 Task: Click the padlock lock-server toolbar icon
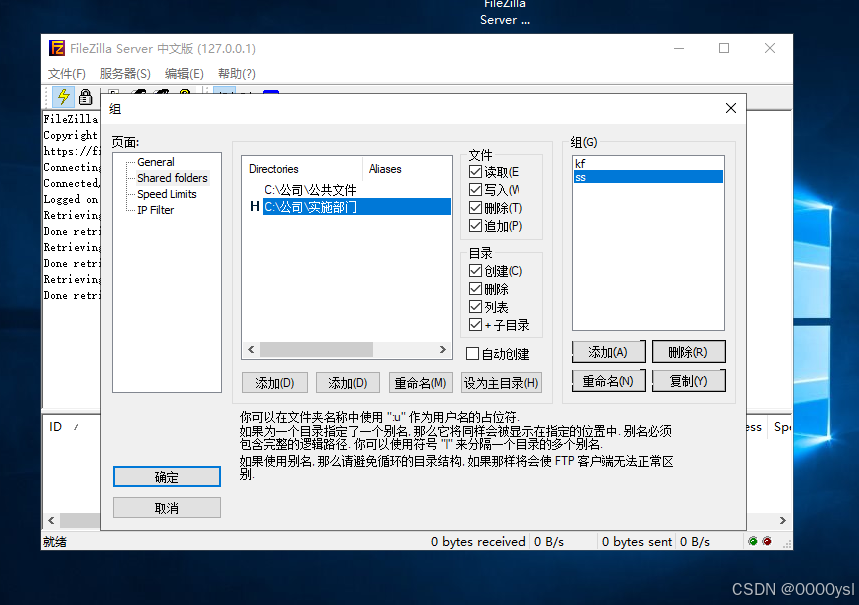click(85, 97)
